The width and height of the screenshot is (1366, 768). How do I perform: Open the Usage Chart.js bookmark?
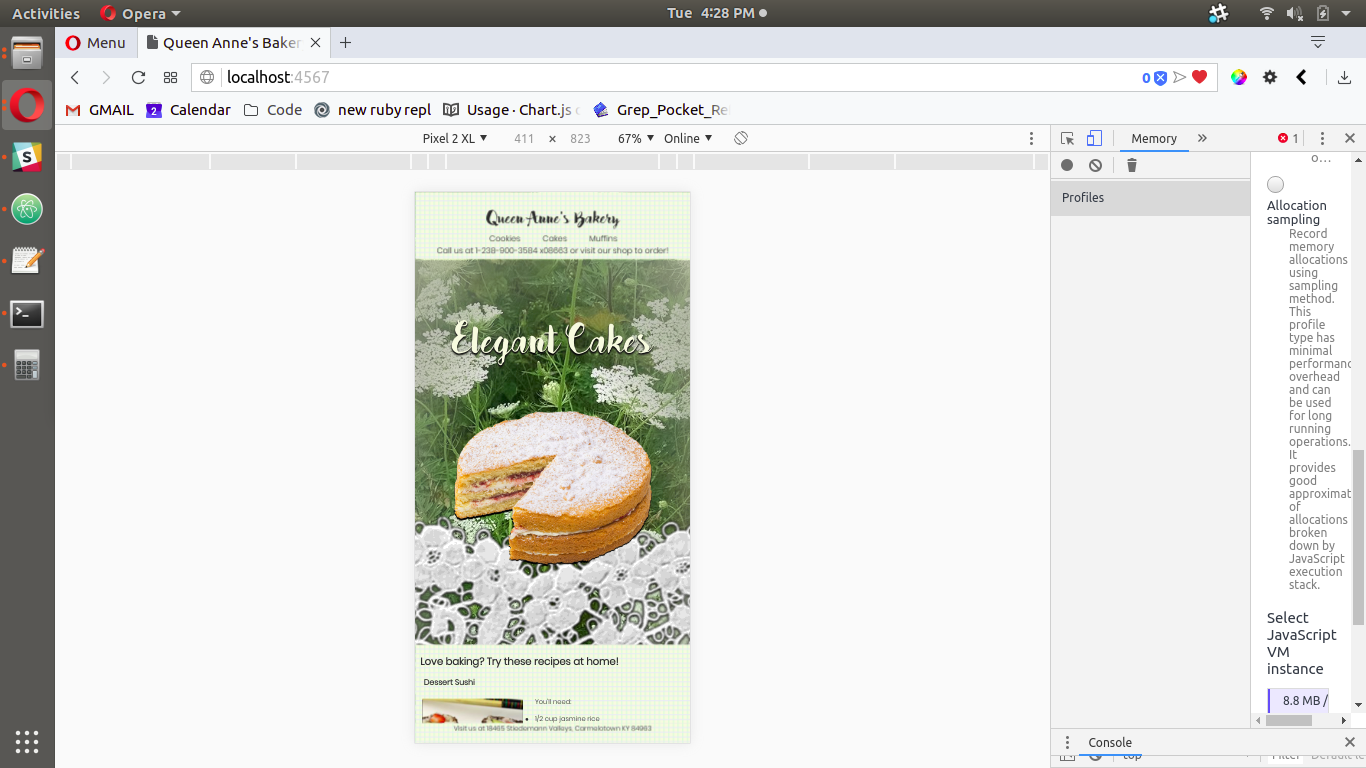(511, 110)
